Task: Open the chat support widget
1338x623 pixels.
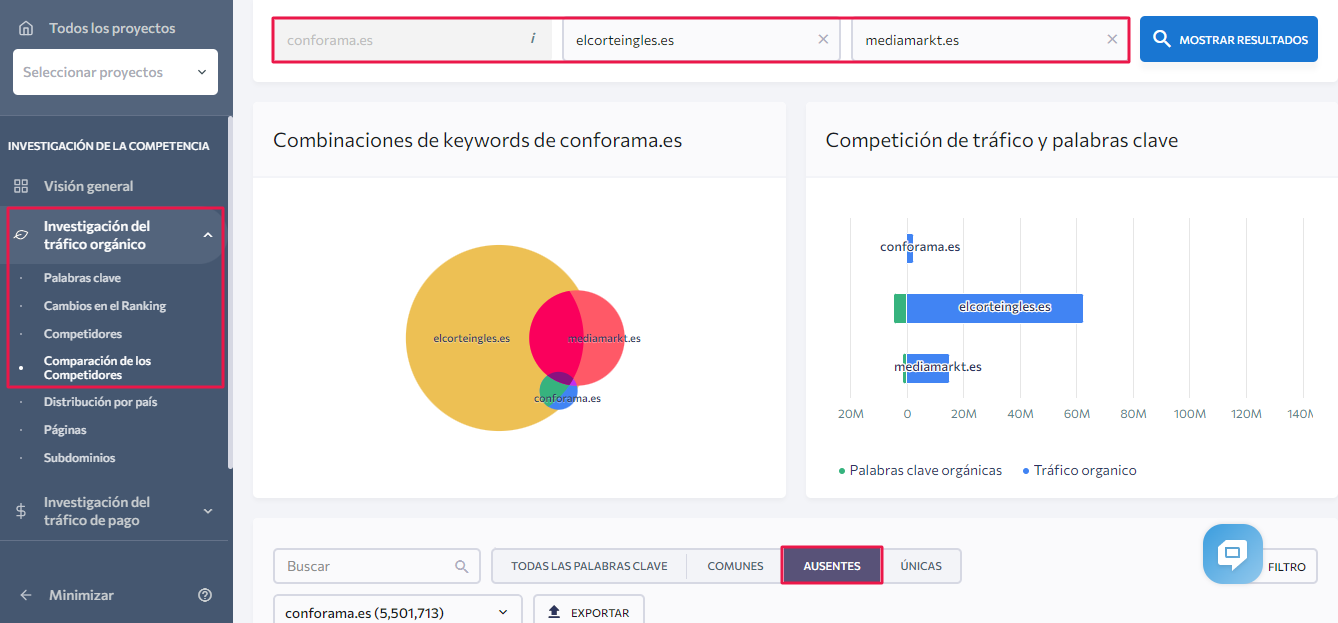Action: coord(1232,554)
